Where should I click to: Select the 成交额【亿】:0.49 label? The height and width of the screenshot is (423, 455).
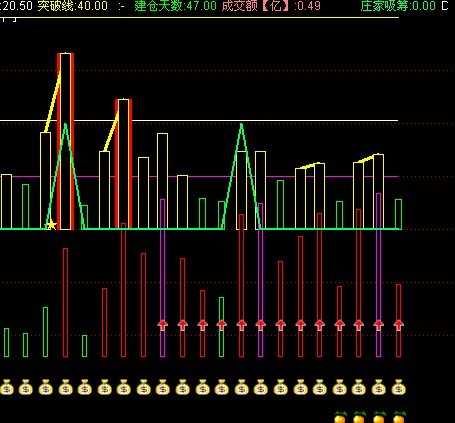tap(271, 6)
